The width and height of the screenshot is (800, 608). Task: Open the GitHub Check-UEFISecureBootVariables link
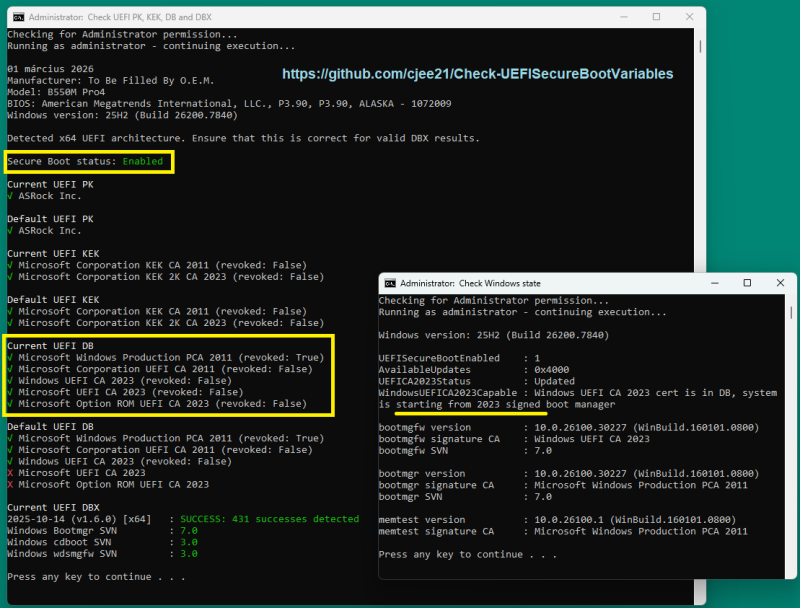(478, 74)
